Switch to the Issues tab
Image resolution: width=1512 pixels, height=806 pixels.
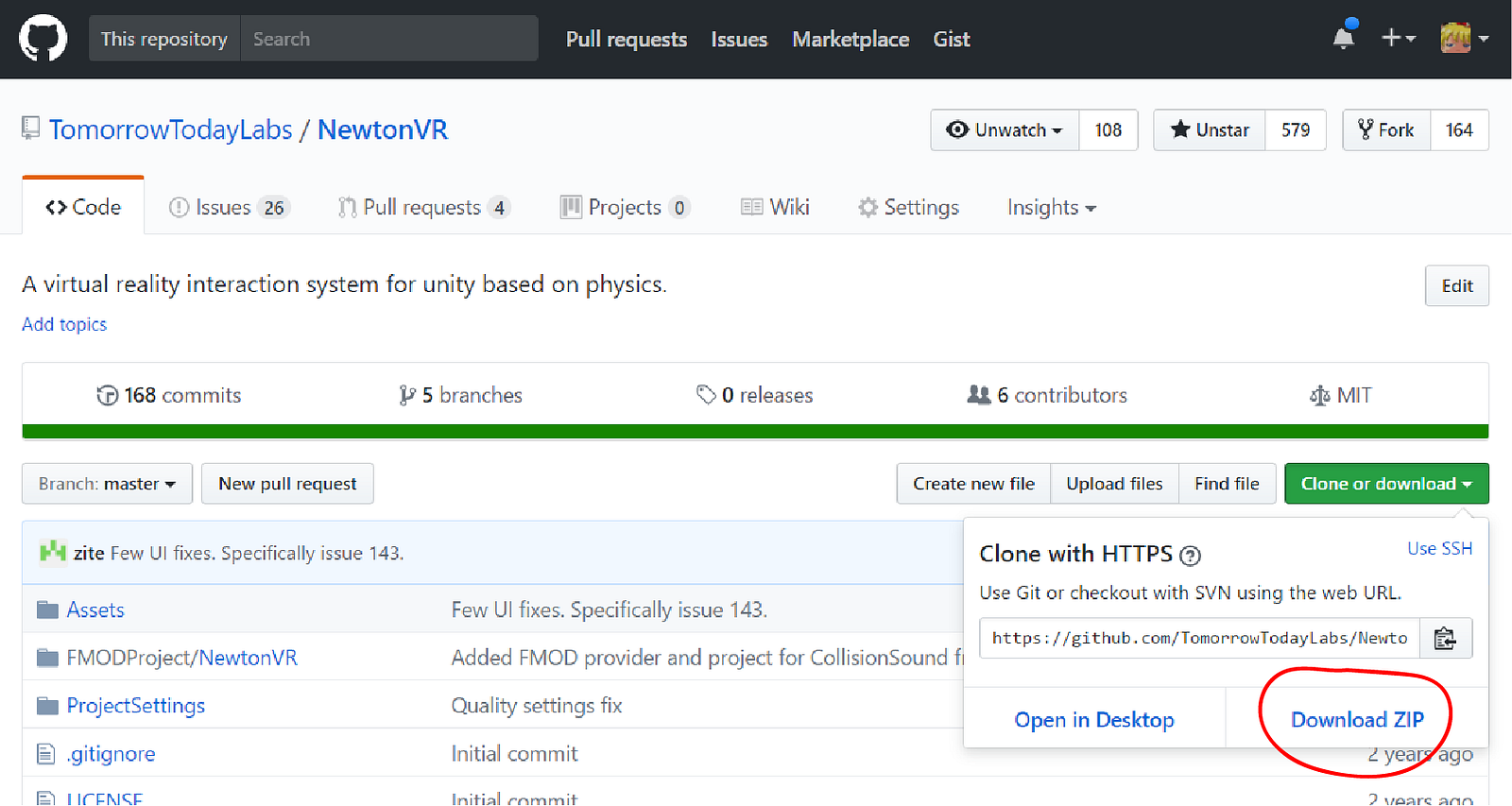pyautogui.click(x=229, y=207)
